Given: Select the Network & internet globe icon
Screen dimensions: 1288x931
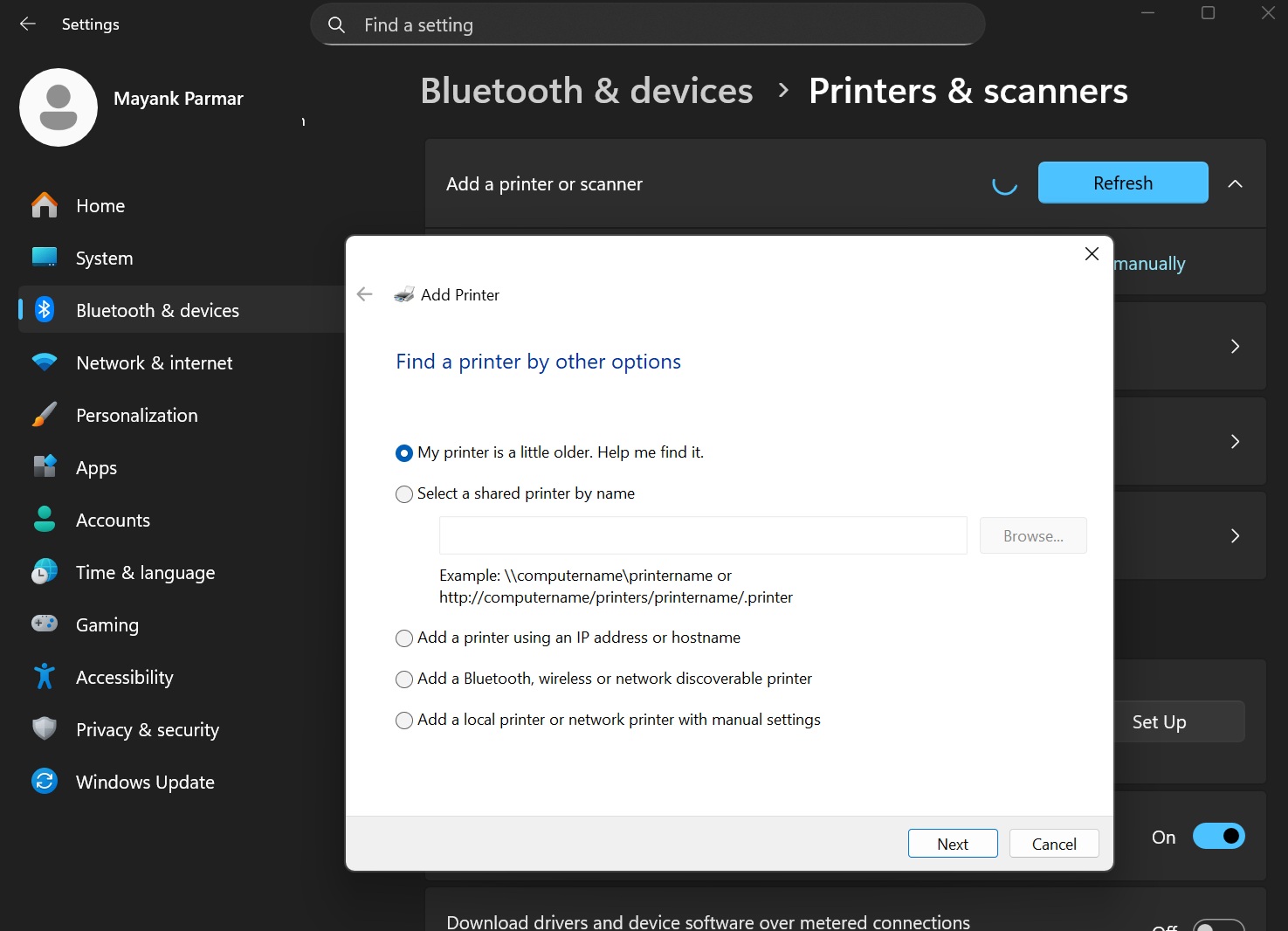Looking at the screenshot, I should point(44,362).
